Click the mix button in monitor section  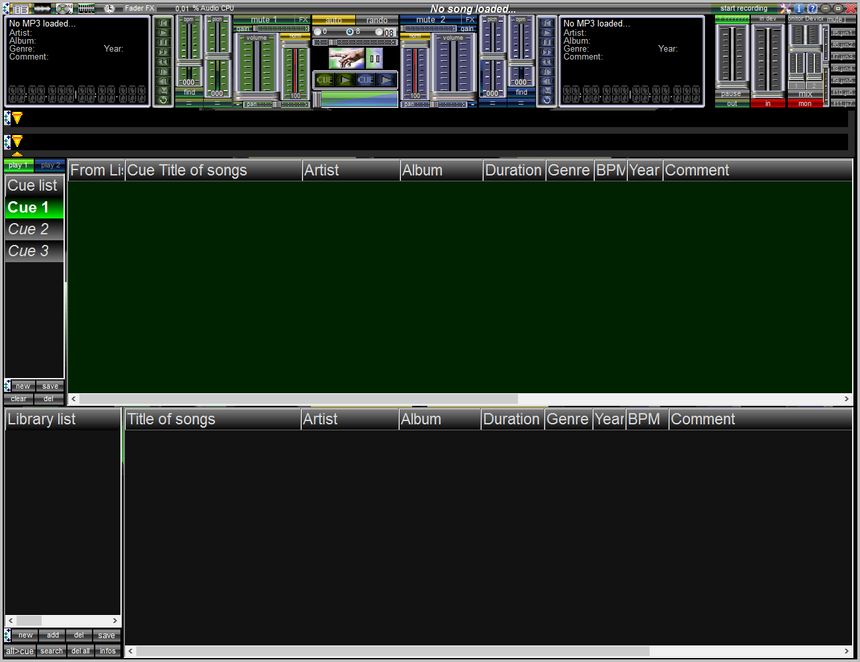tap(805, 94)
